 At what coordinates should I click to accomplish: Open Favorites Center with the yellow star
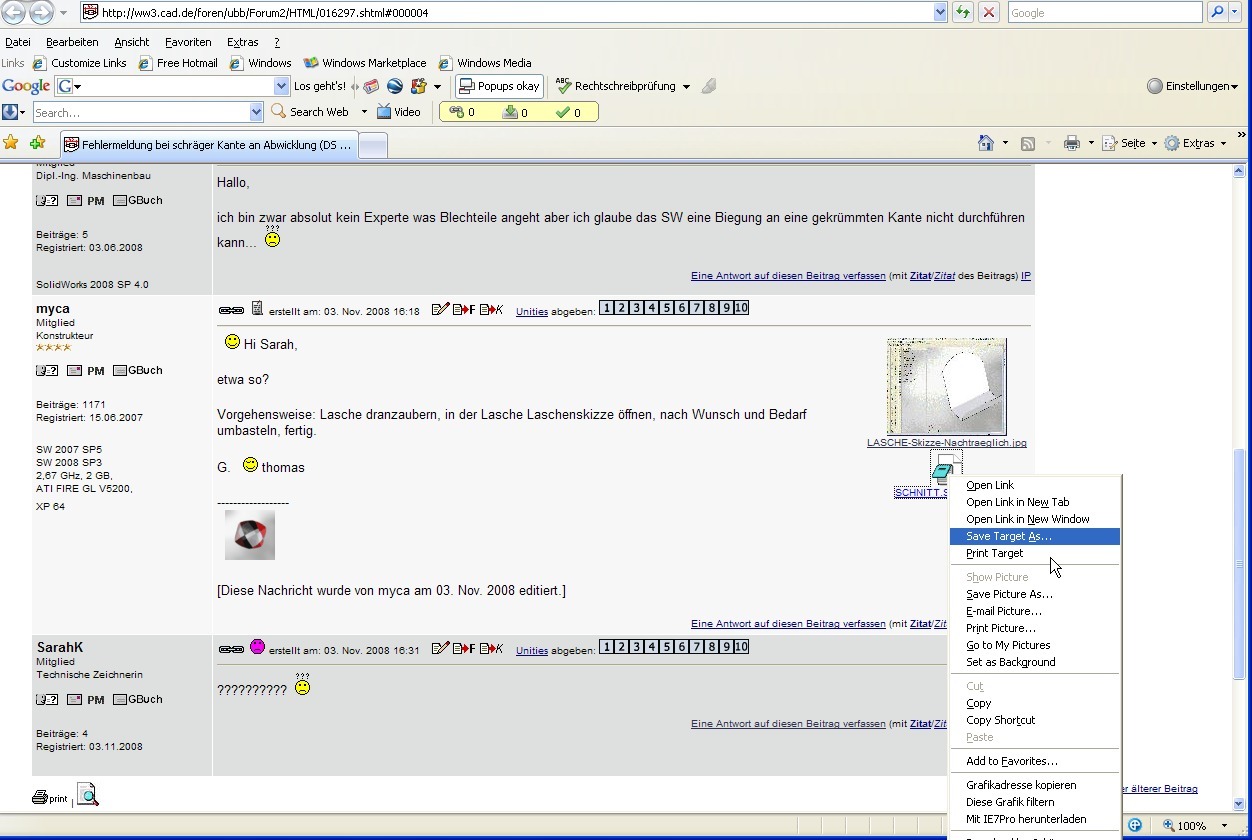tap(11, 143)
